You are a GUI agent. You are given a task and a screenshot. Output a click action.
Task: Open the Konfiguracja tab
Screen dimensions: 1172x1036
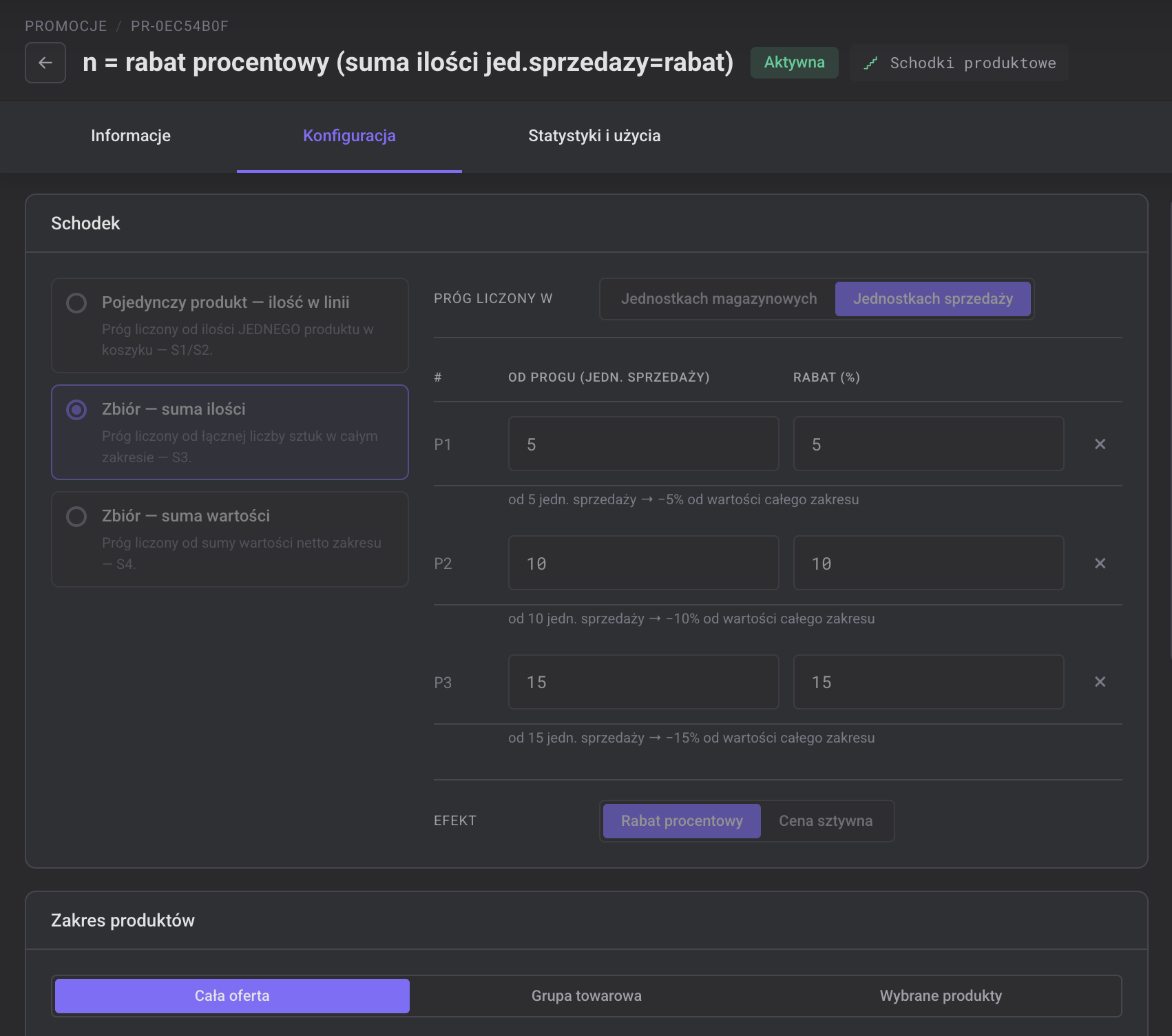tap(349, 136)
